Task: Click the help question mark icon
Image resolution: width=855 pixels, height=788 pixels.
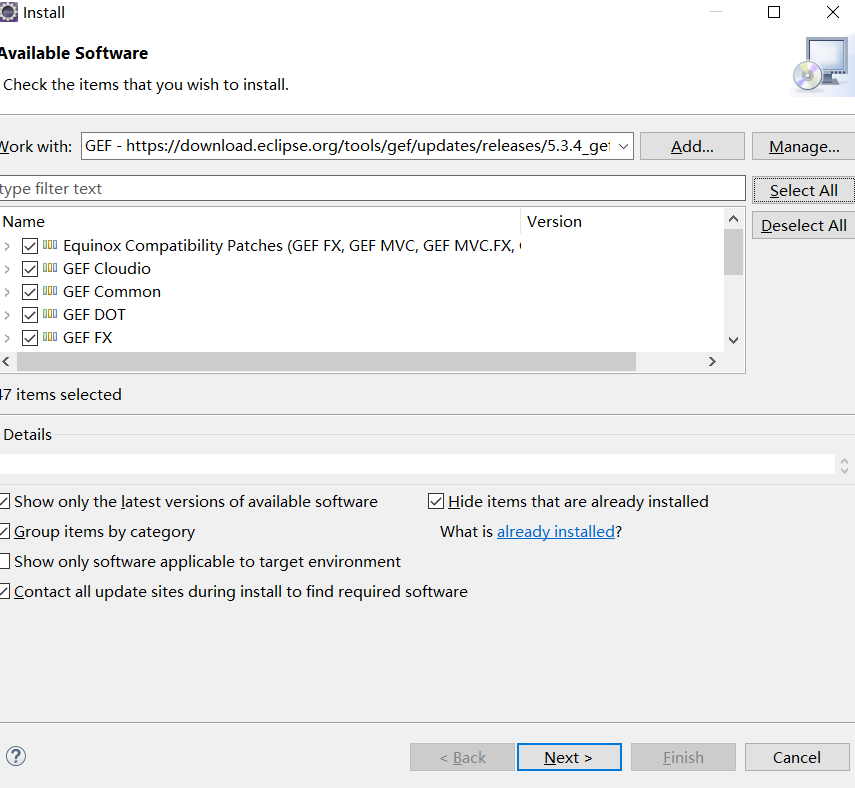Action: pos(16,756)
